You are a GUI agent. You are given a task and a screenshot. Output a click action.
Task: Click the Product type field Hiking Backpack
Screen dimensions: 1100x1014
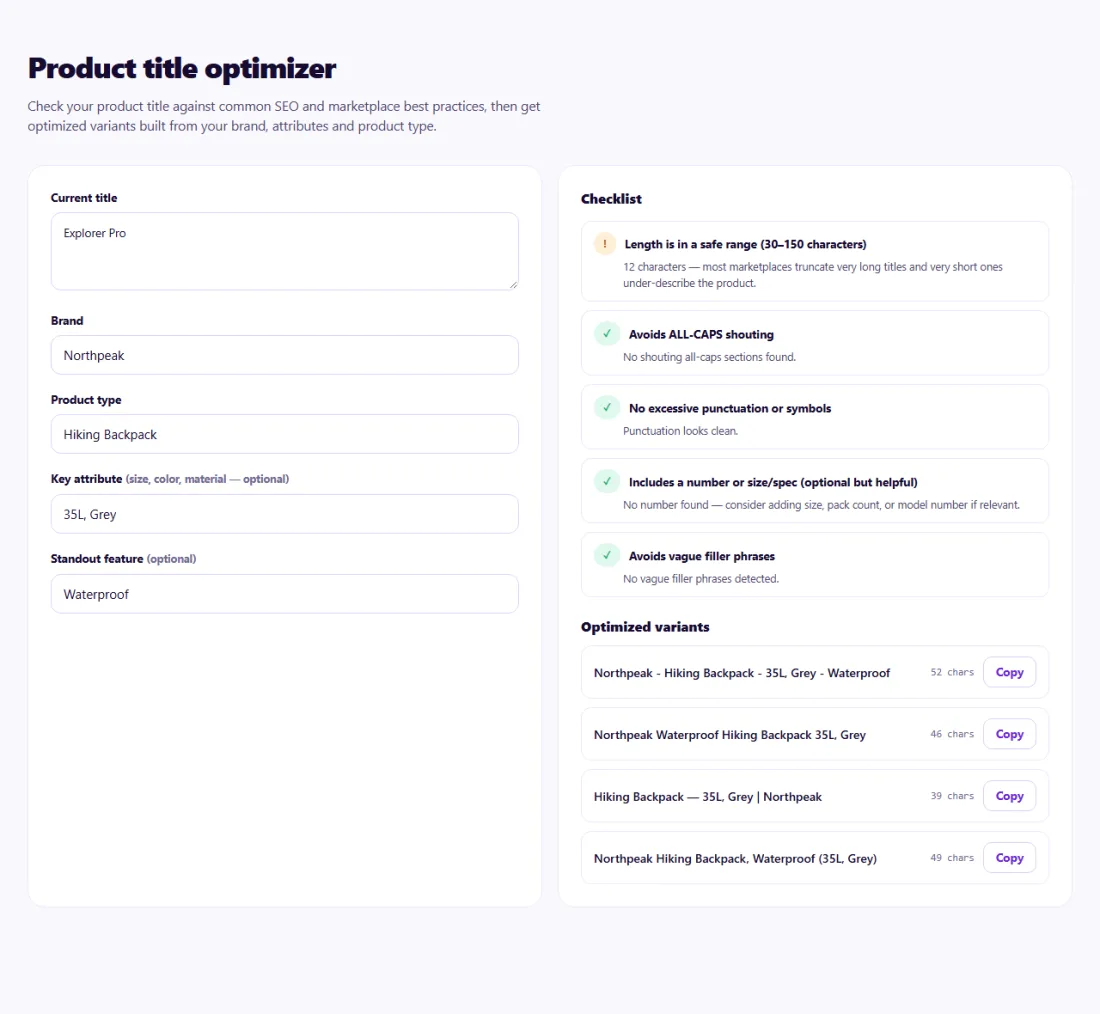point(284,434)
